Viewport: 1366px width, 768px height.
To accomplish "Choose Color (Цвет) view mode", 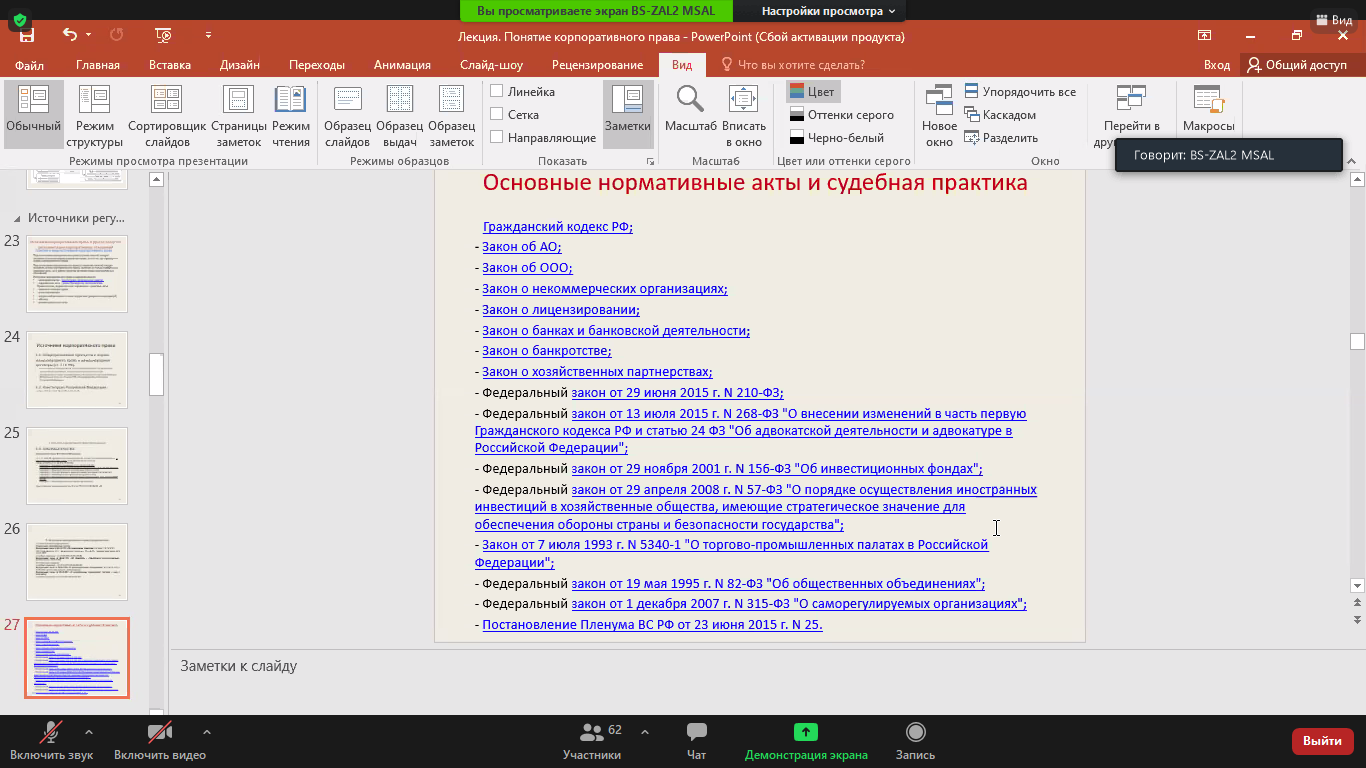I will (x=812, y=92).
